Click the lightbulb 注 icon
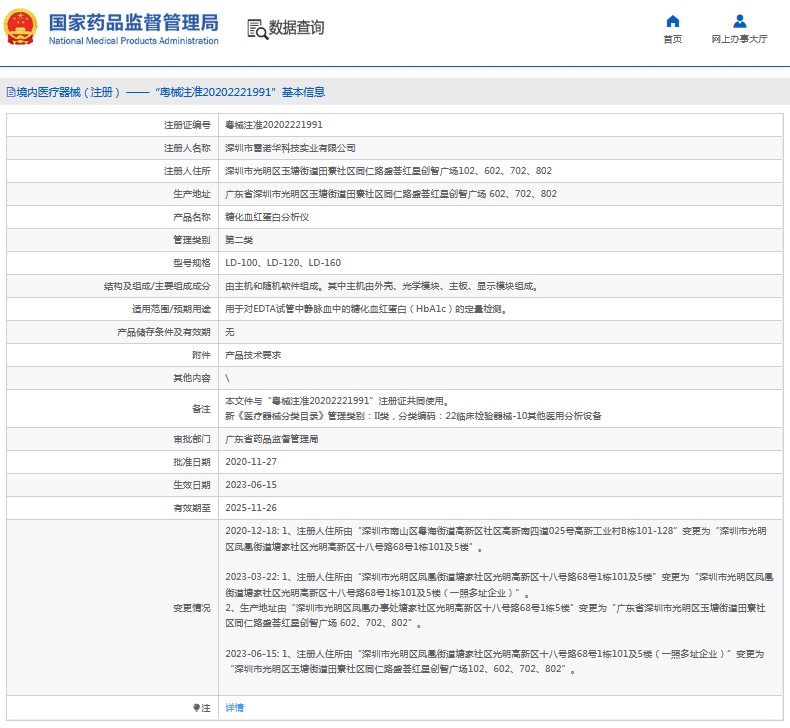This screenshot has height=728, width=790. (x=196, y=708)
